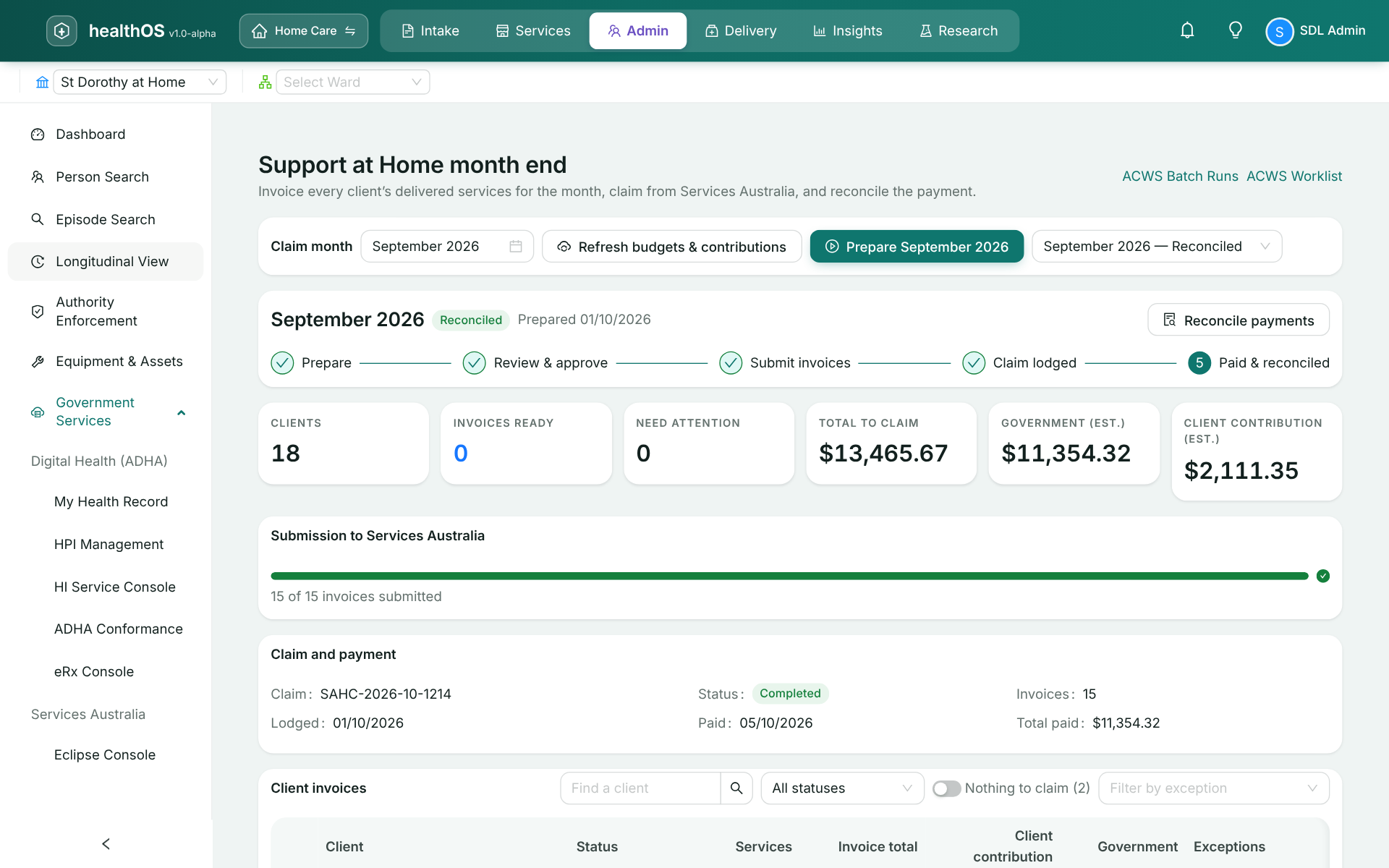
Task: Click the Invoice total column header
Action: point(878,846)
